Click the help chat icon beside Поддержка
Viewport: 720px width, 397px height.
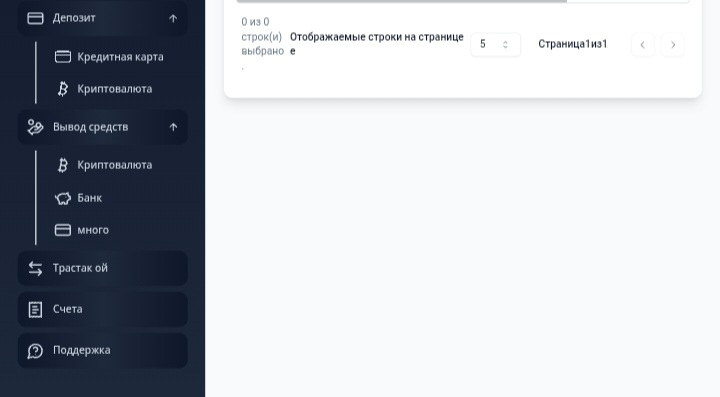[35, 351]
